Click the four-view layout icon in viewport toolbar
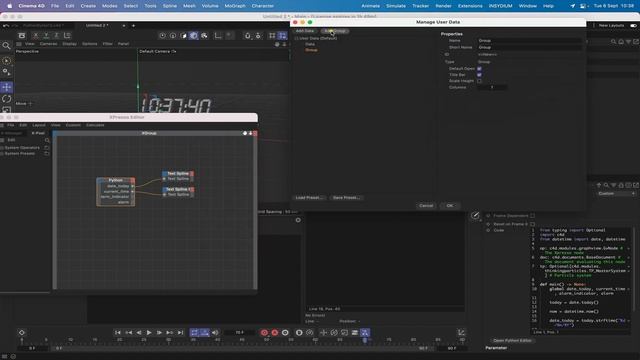Screen dimensions: 640x360 (272, 36)
